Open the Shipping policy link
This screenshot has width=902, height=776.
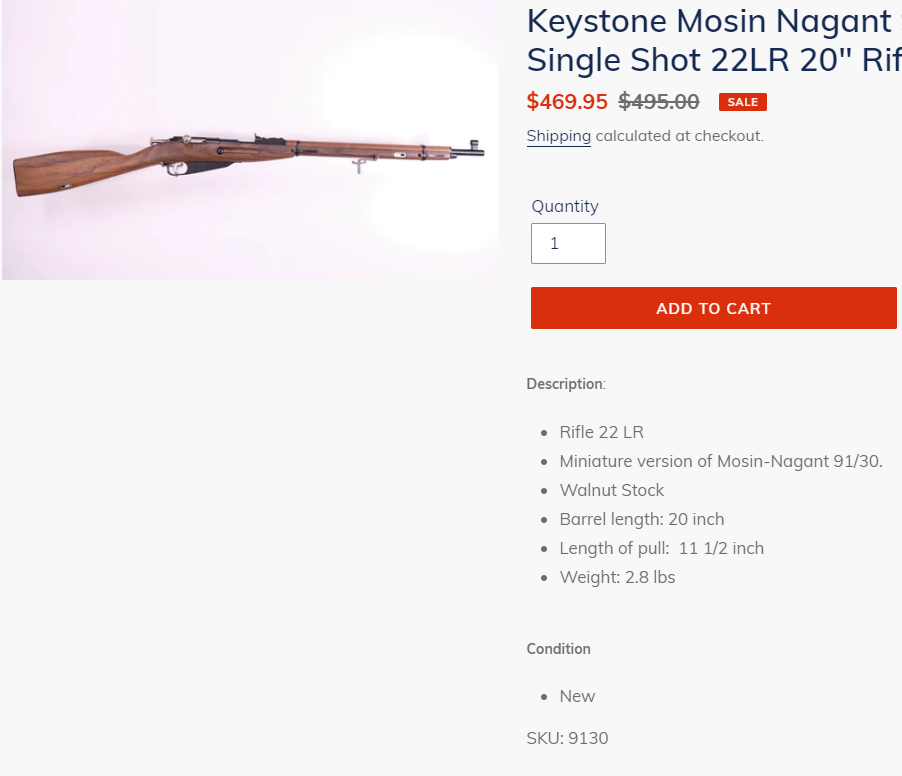558,136
